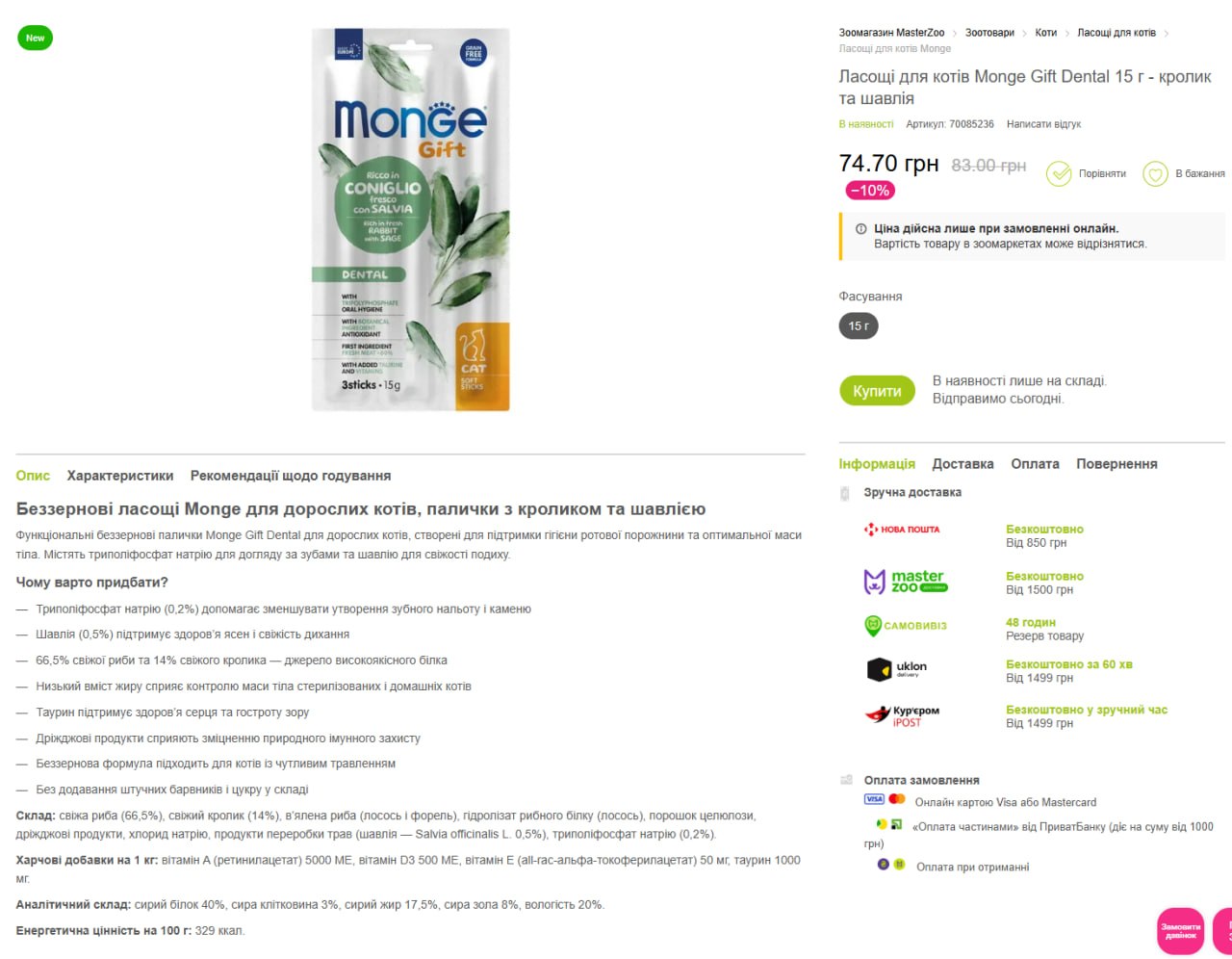Click the Nova Poshta delivery logo
1232x959 pixels.
pos(902,530)
